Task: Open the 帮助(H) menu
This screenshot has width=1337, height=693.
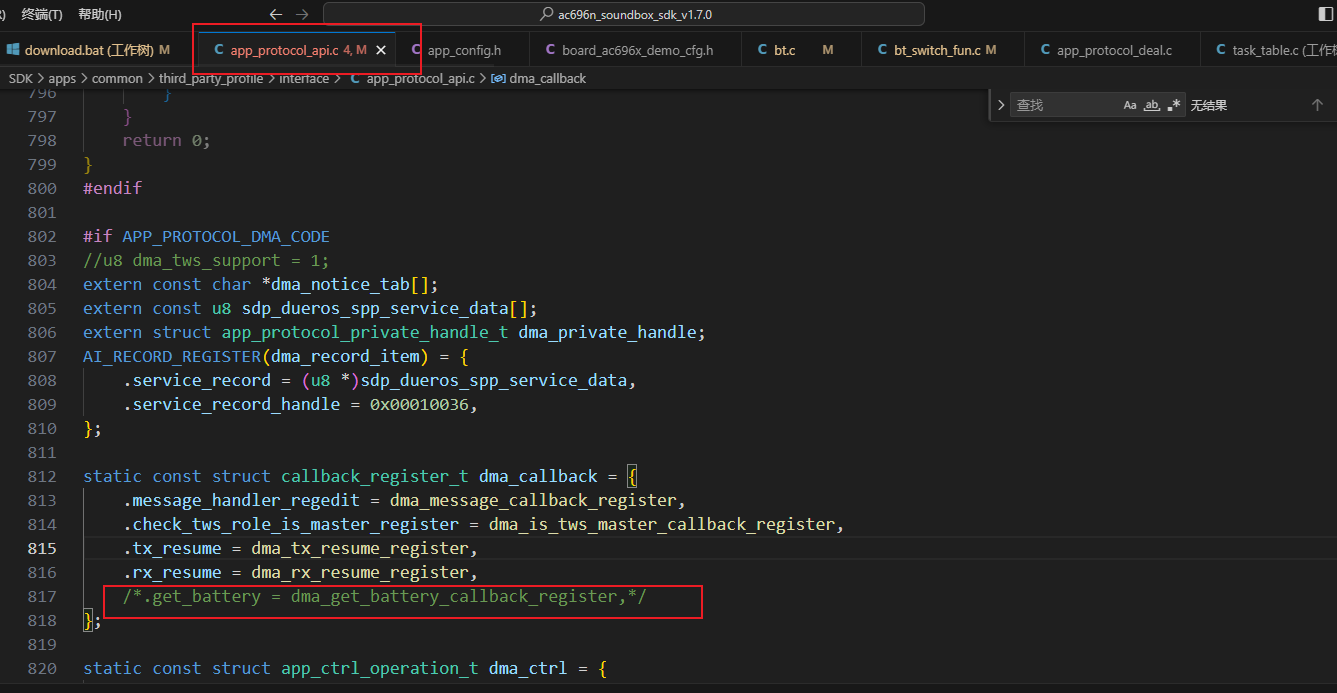Action: [99, 14]
